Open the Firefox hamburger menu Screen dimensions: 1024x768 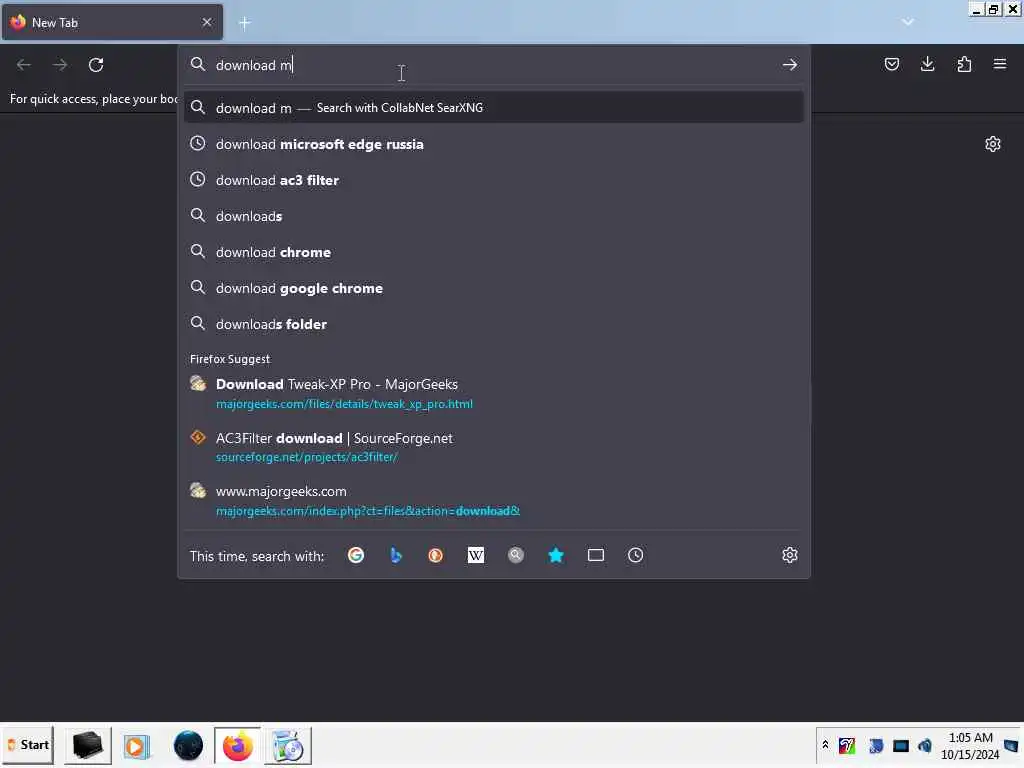1000,64
